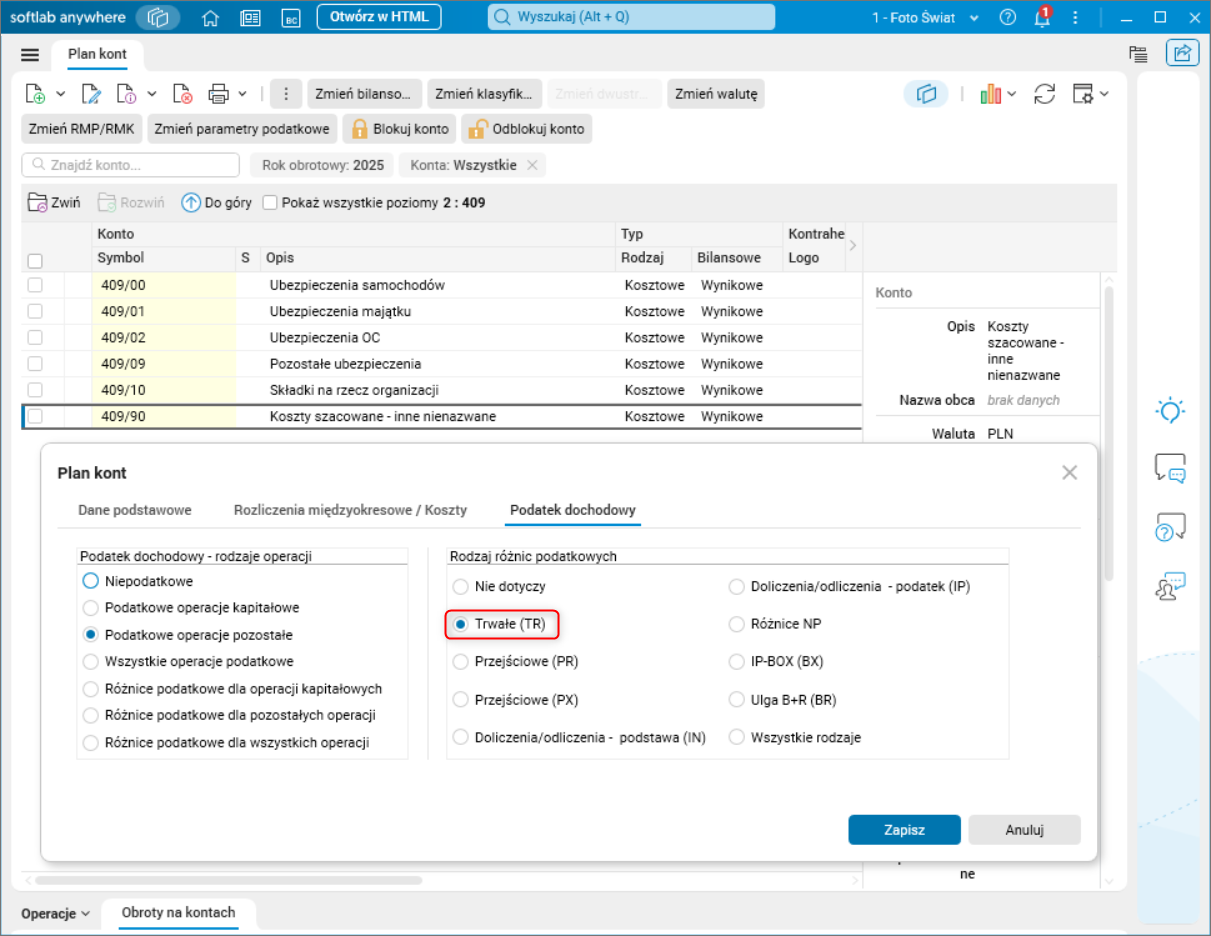This screenshot has width=1211, height=936.
Task: Open the Plan kont tab at top
Action: tap(98, 54)
